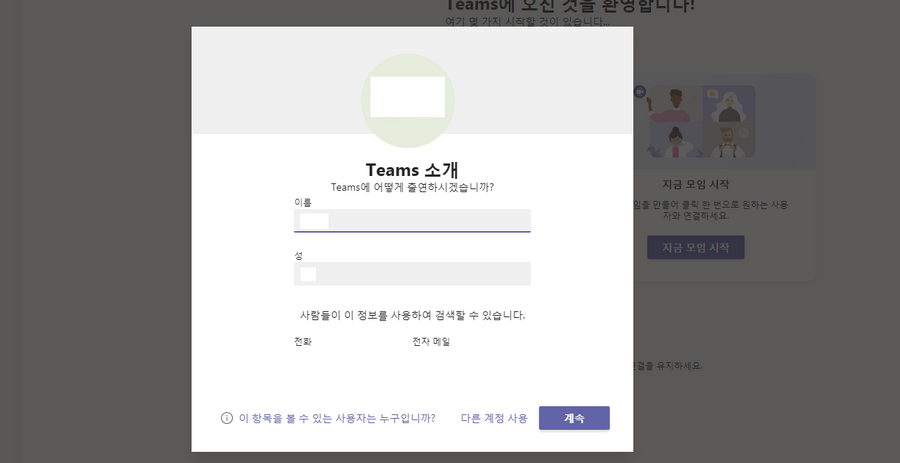Click the Teams에 어떻게 출연하시겠습니까? subtitle
The width and height of the screenshot is (900, 463).
point(412,188)
